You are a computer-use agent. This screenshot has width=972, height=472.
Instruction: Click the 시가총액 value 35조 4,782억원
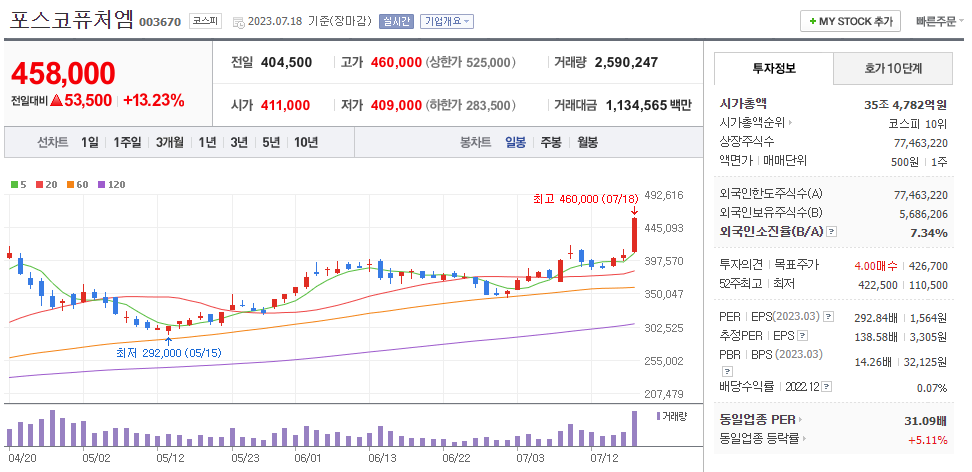906,105
